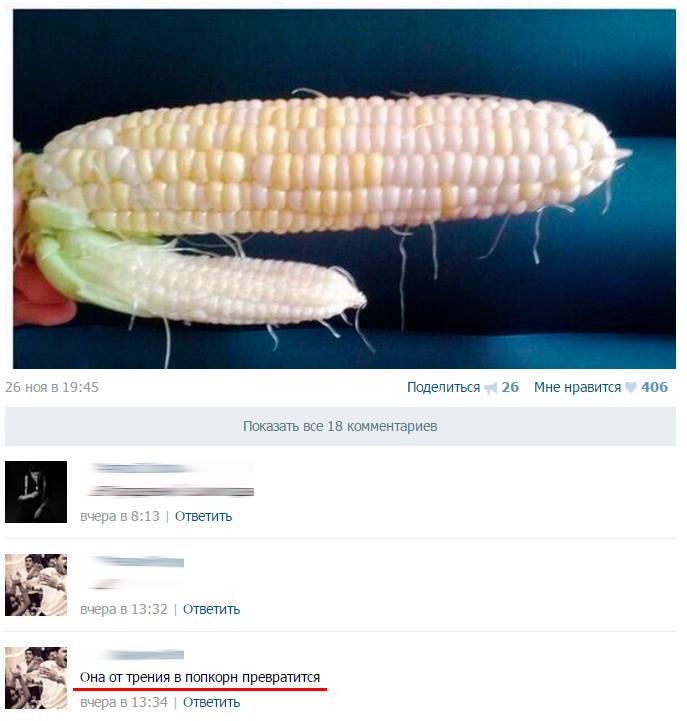Click the вчера в 8:13 timestamp

click(120, 516)
